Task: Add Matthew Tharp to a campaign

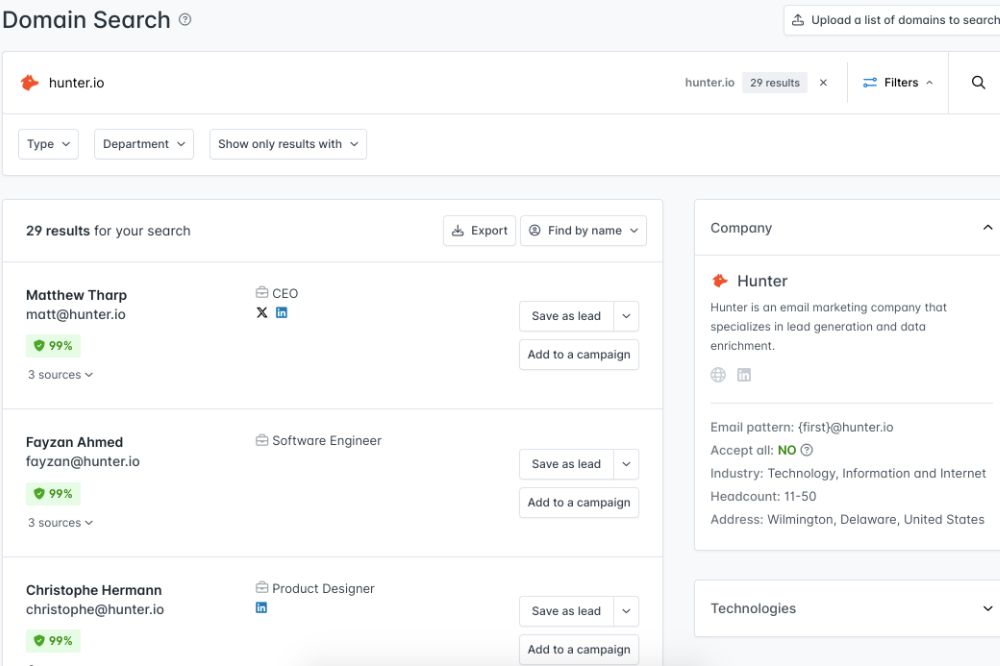Action: [578, 355]
